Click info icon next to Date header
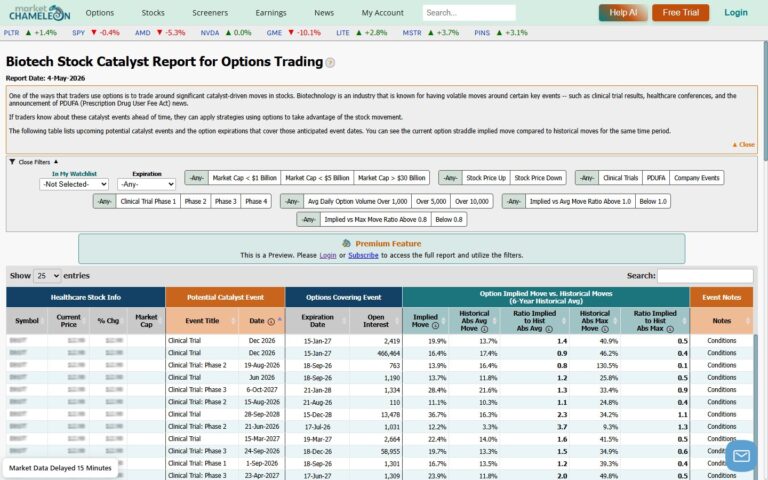The image size is (768, 480). tap(271, 322)
